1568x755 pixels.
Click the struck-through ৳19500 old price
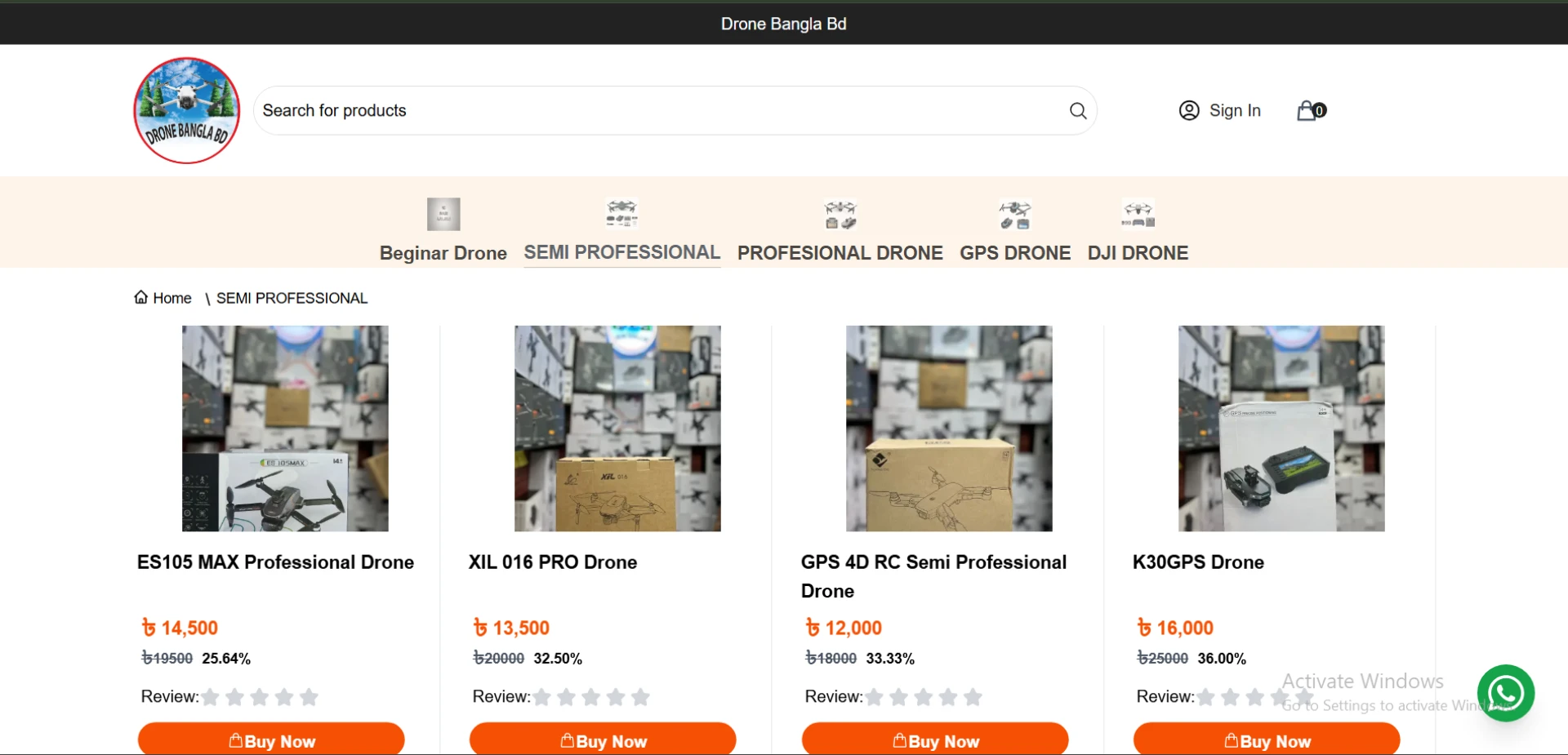(x=167, y=659)
